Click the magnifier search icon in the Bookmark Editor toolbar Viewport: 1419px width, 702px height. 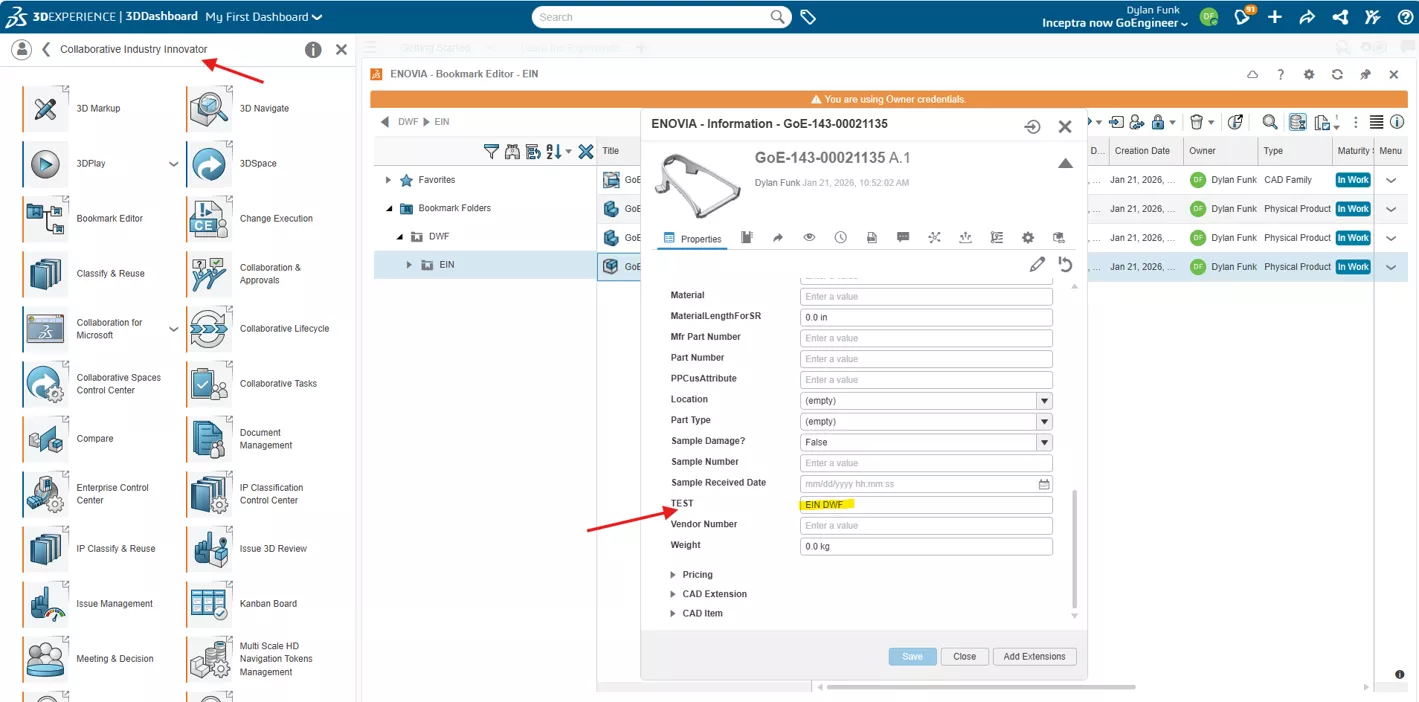1270,122
